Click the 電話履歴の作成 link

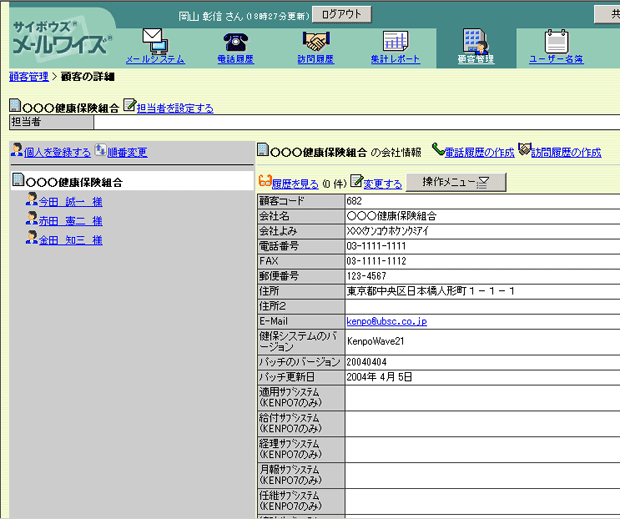480,152
